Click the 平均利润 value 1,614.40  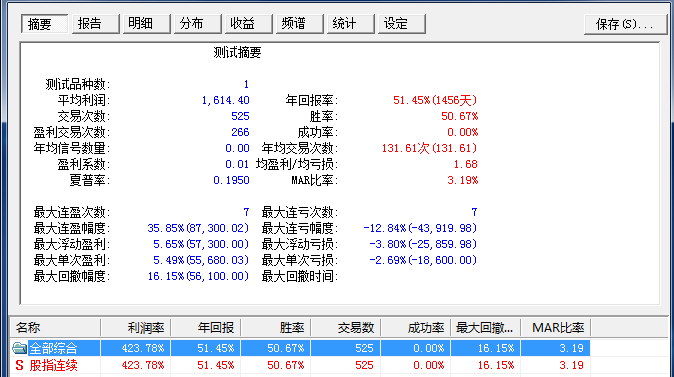(225, 100)
